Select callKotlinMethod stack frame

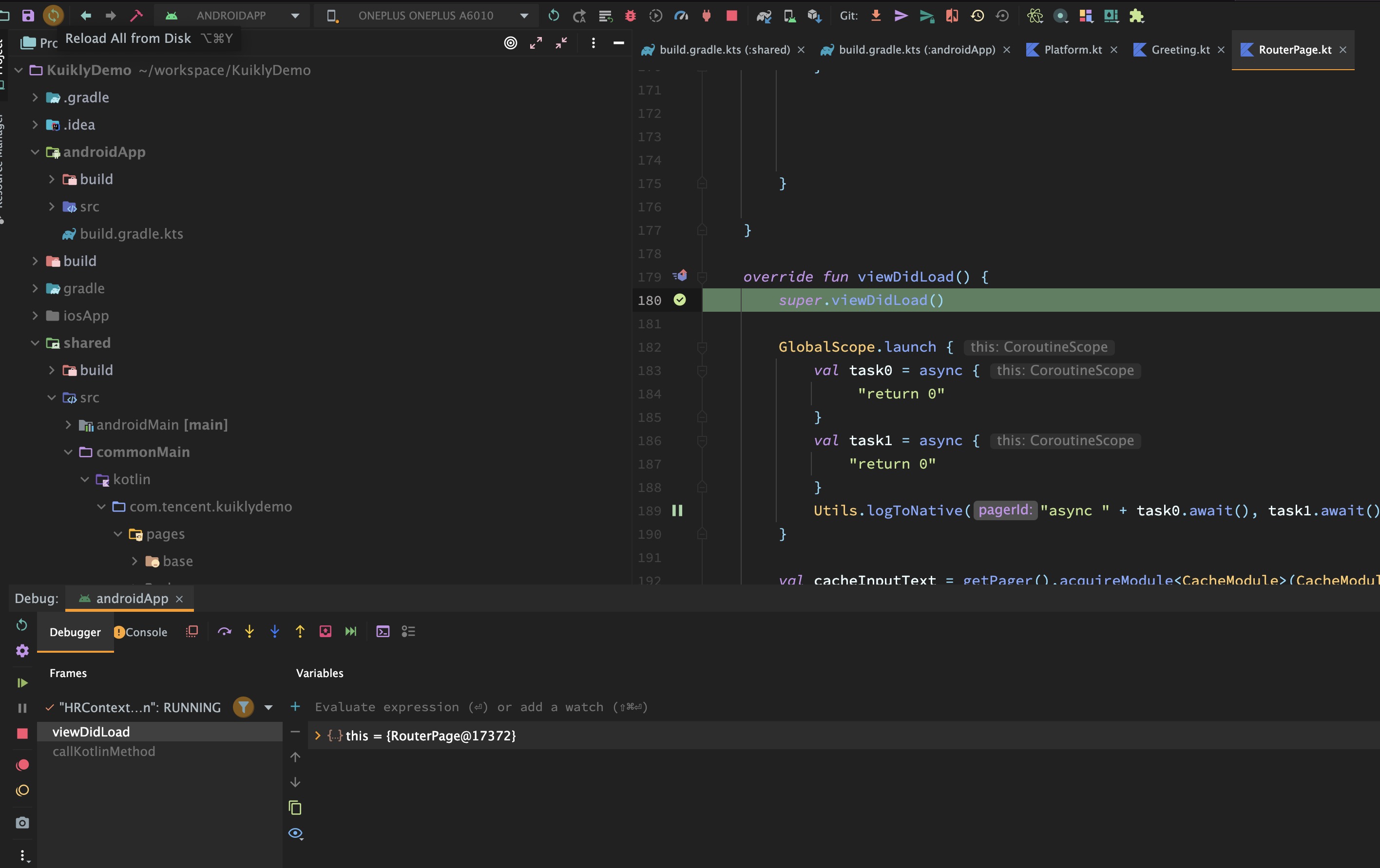click(104, 751)
